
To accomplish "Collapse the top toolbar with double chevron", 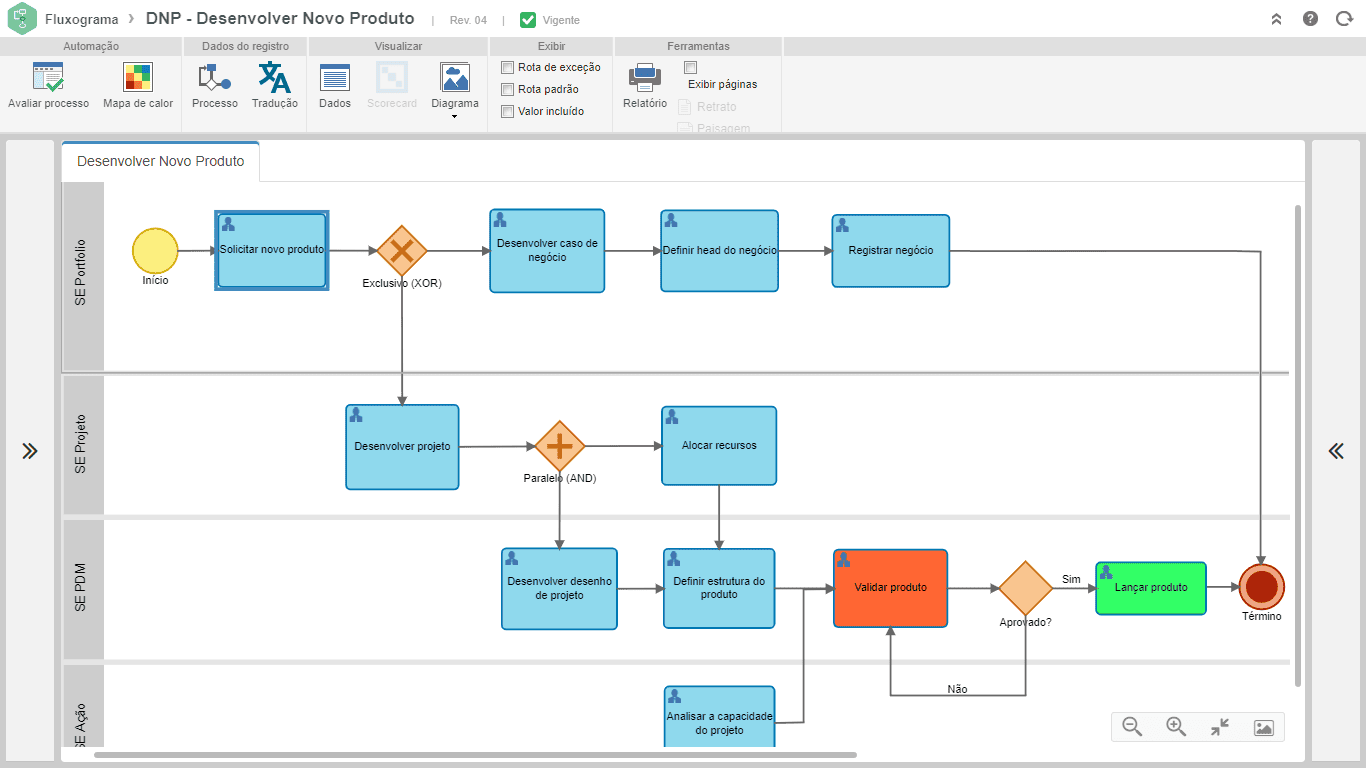I will 1276,19.
